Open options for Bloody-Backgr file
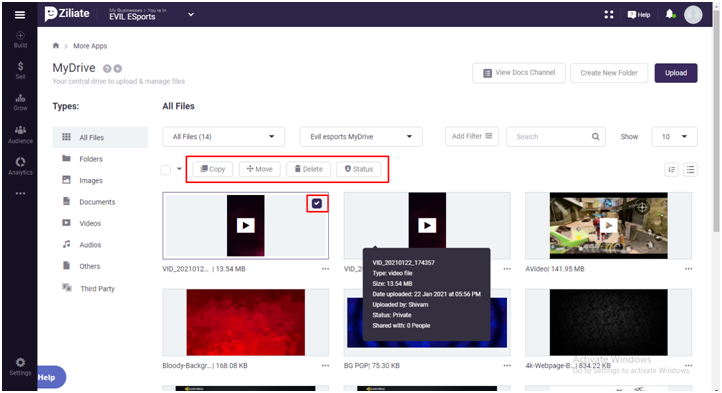This screenshot has height=393, width=722. [x=326, y=366]
